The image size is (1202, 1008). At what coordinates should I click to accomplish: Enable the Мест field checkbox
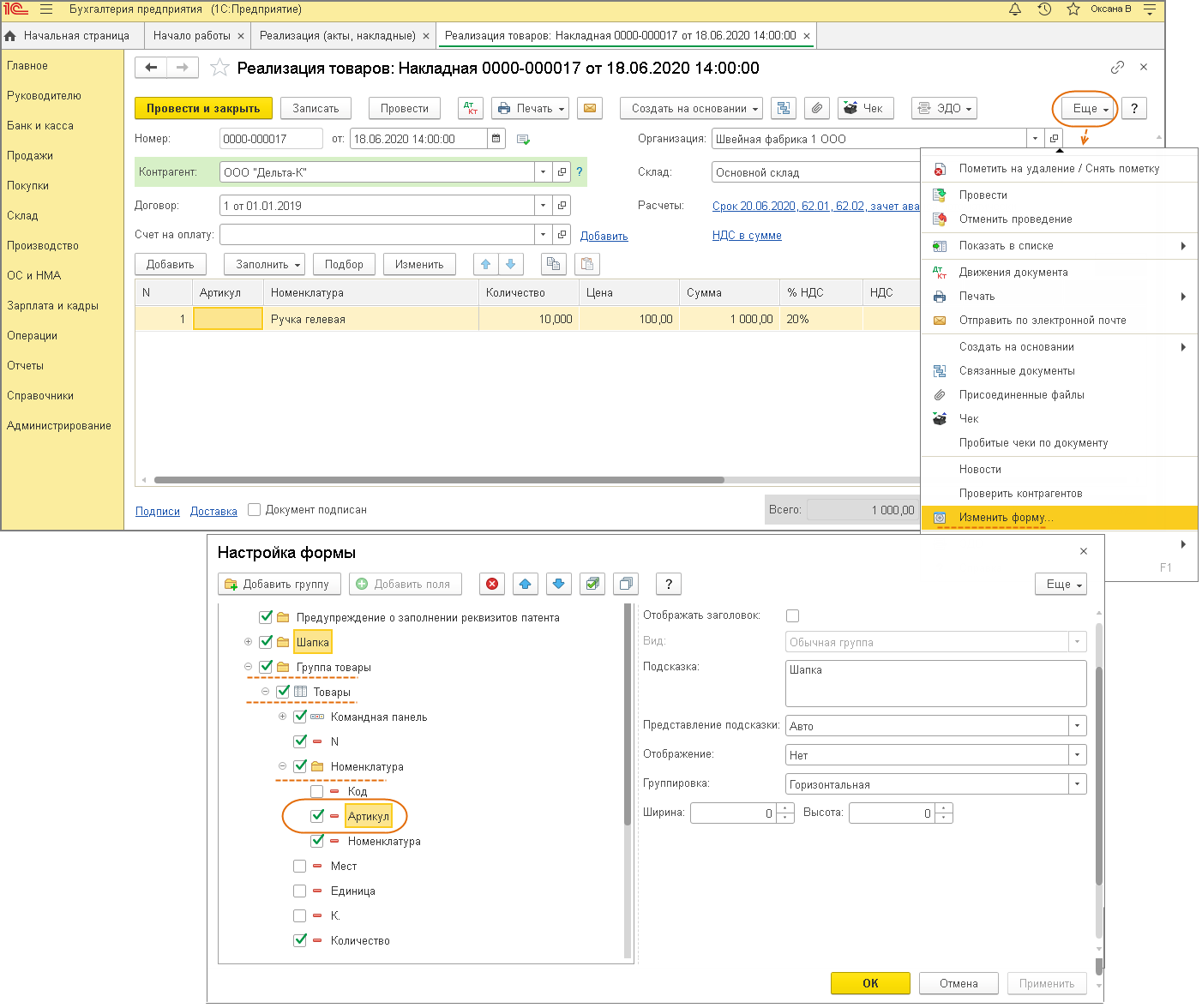coord(300,866)
